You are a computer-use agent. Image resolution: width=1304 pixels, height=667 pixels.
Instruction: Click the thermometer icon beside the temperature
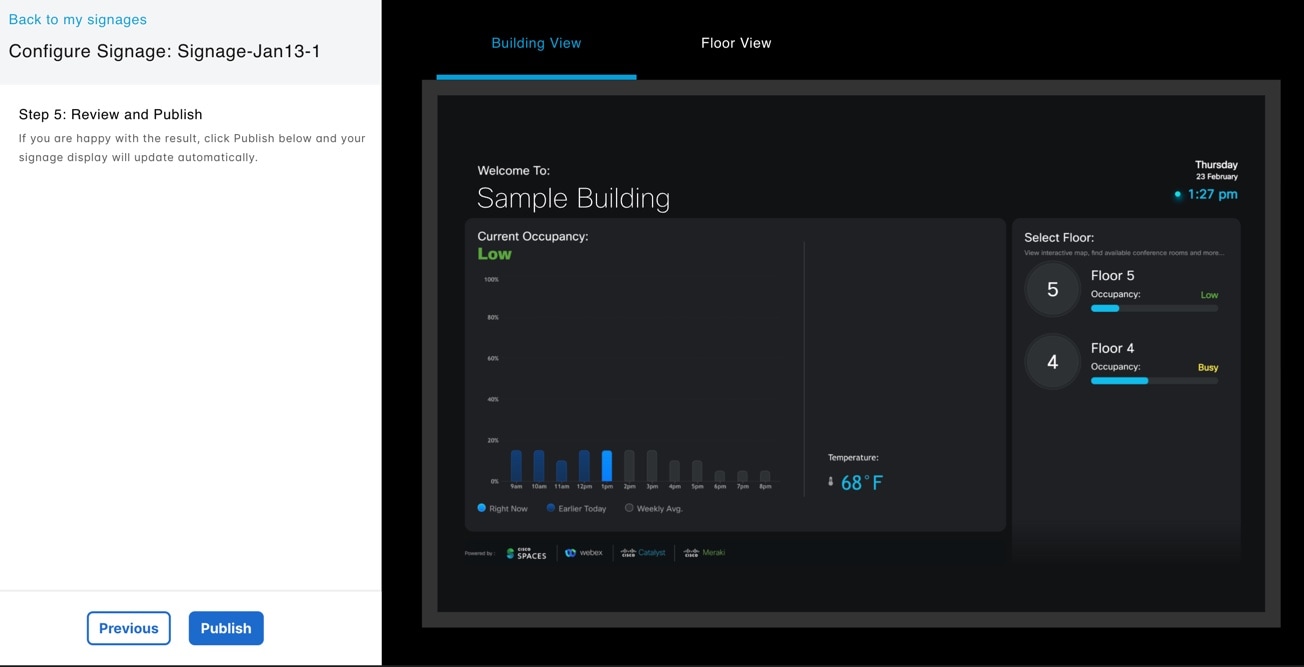point(830,482)
